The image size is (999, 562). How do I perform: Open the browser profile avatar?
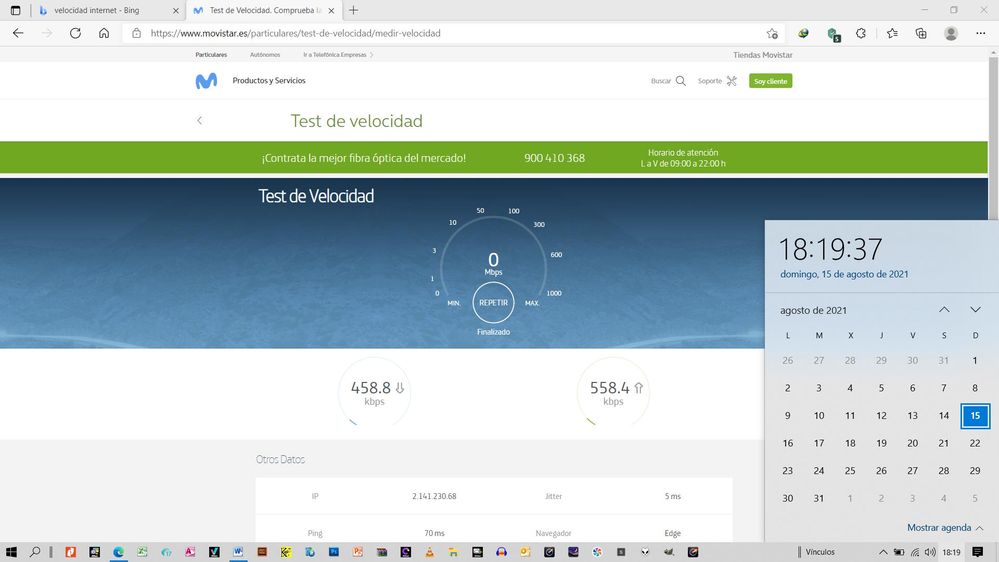951,33
